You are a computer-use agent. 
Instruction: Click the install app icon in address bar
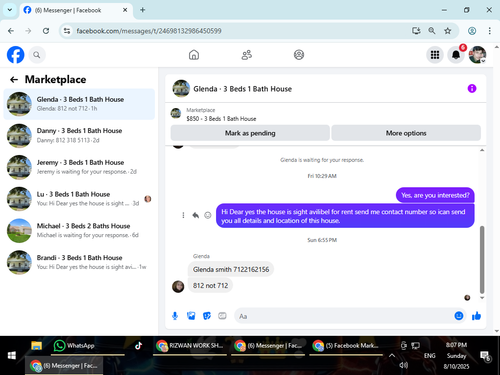(x=416, y=31)
